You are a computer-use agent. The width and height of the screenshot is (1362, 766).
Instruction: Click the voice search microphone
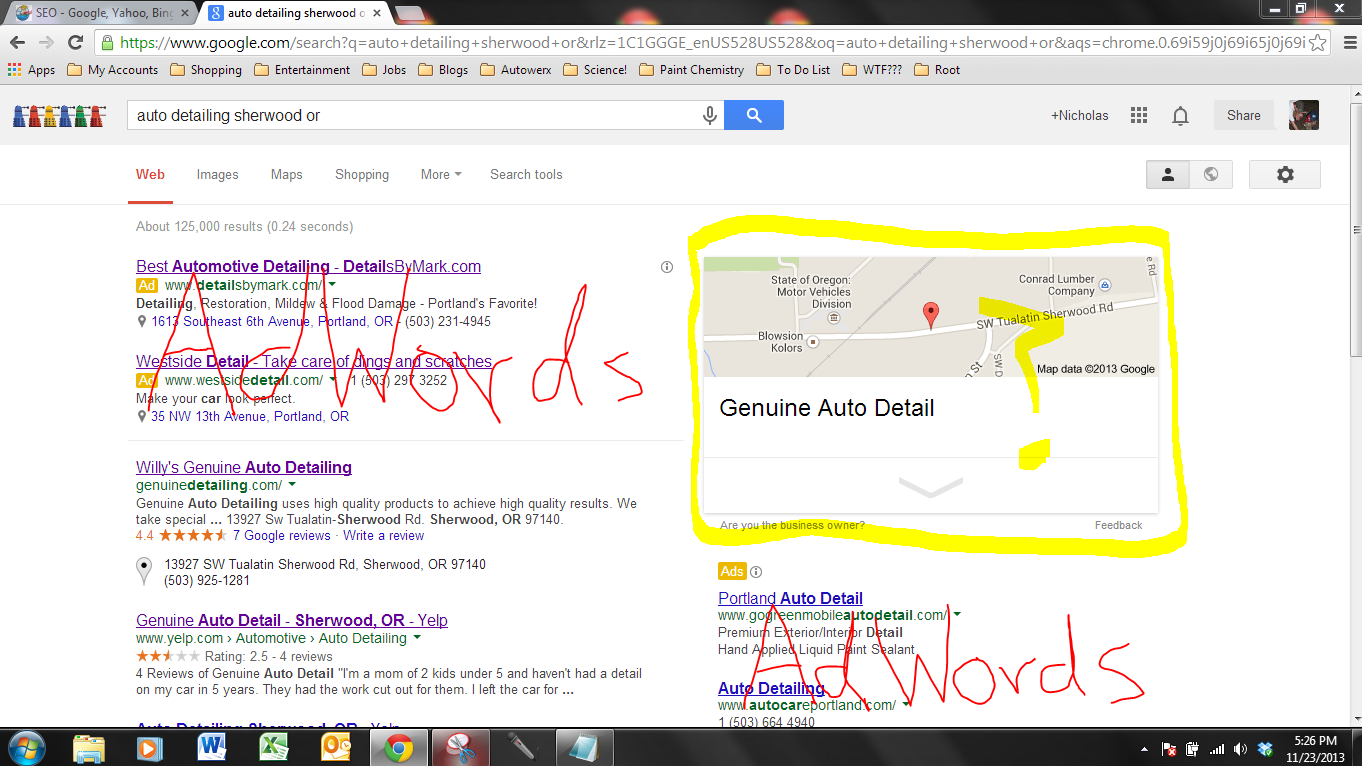(x=709, y=115)
